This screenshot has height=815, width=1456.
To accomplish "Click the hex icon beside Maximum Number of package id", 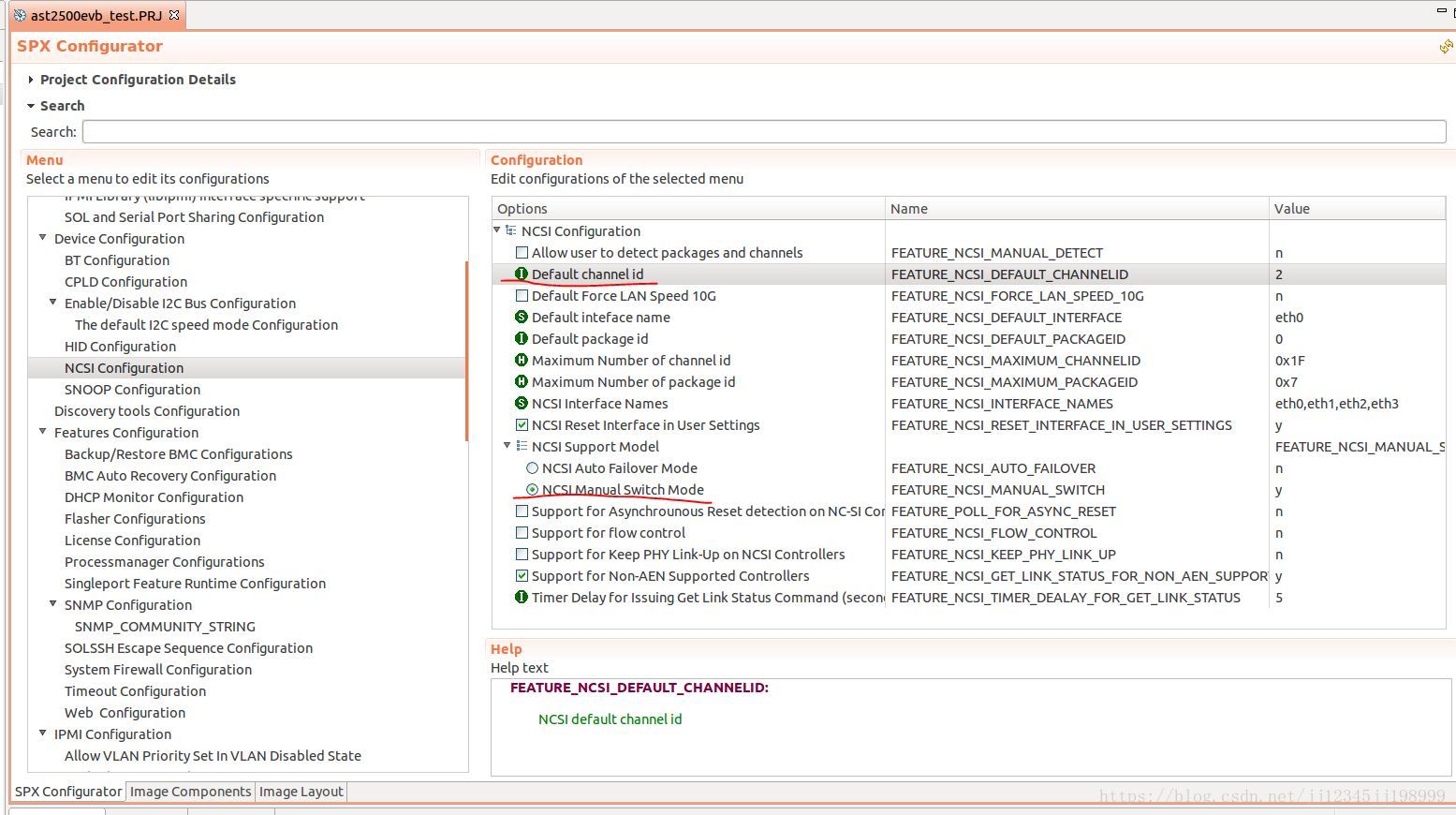I will pos(522,382).
